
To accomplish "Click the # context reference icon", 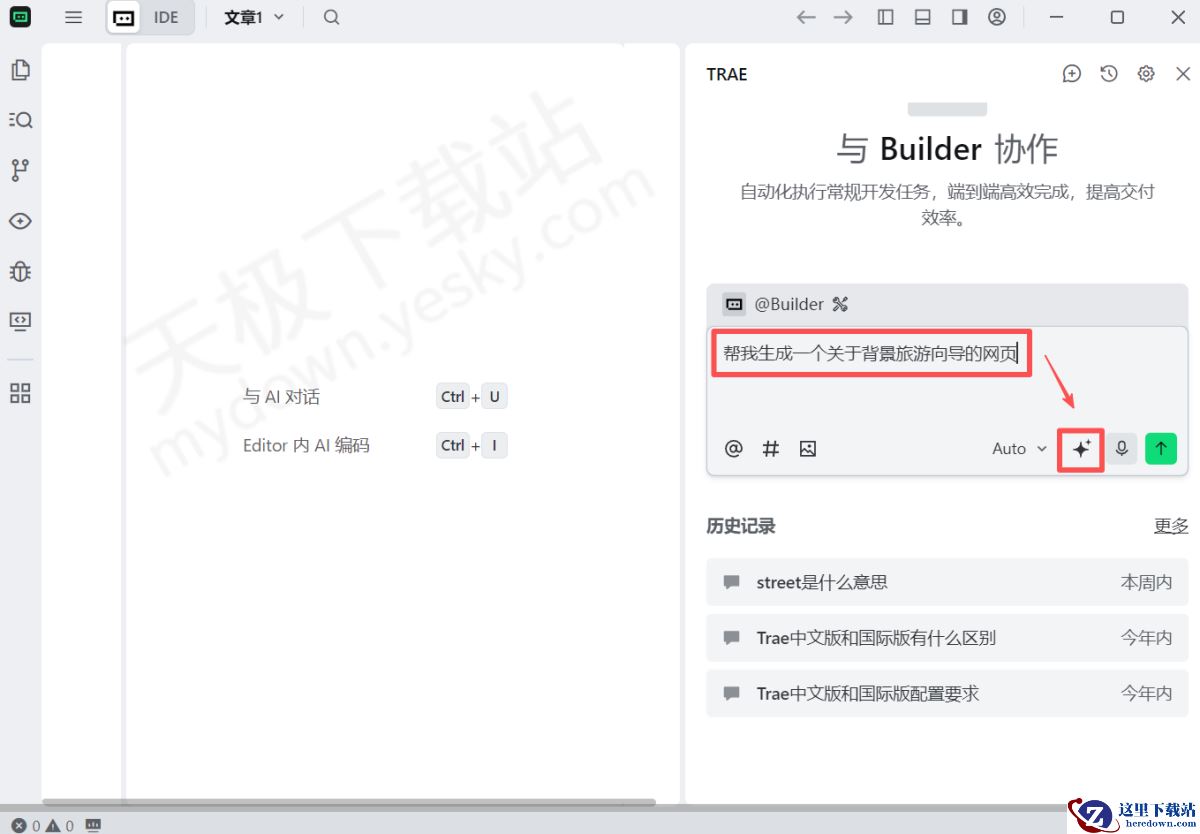I will (x=771, y=449).
